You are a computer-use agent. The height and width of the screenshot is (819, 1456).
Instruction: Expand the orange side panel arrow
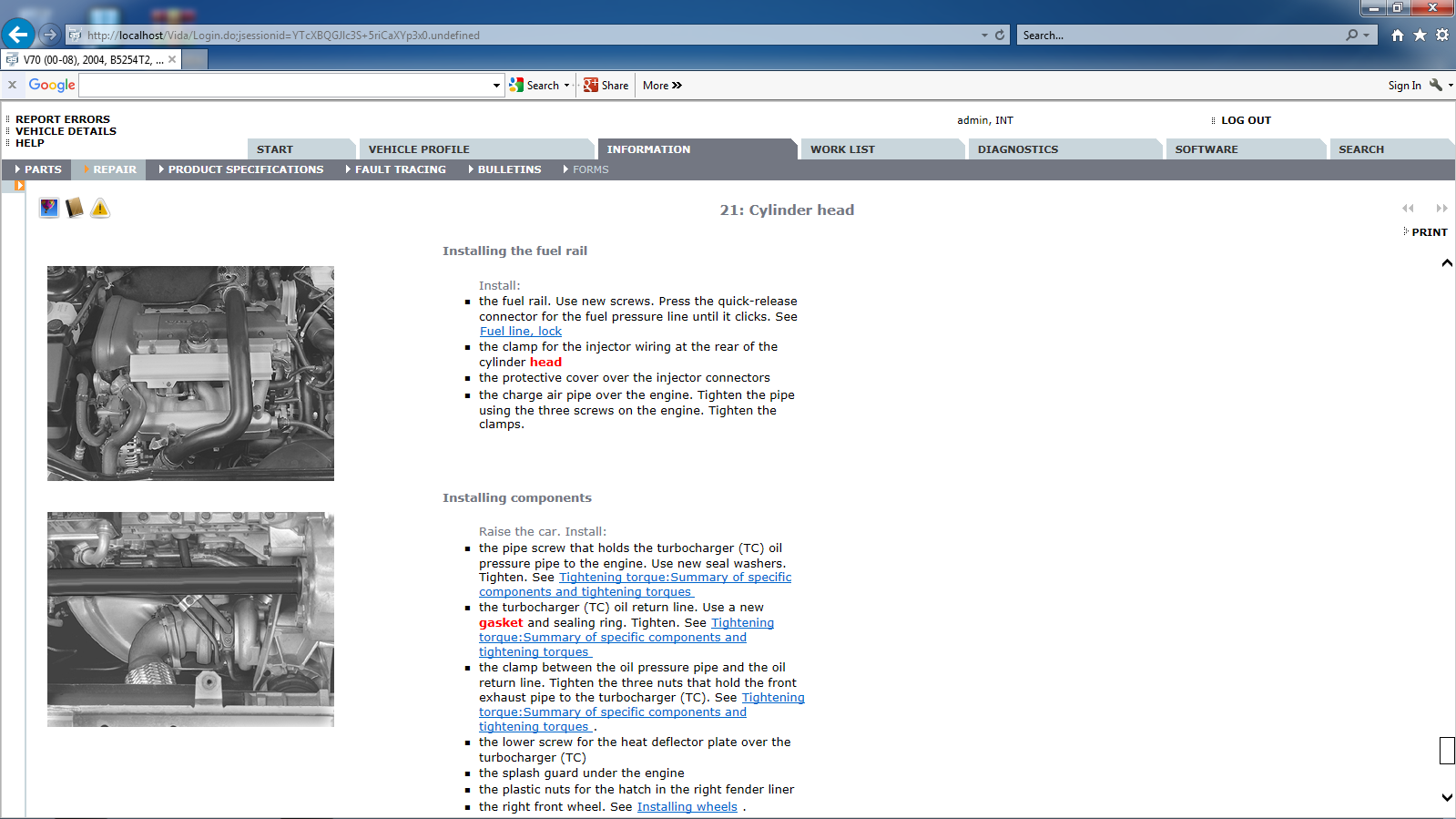click(x=19, y=186)
